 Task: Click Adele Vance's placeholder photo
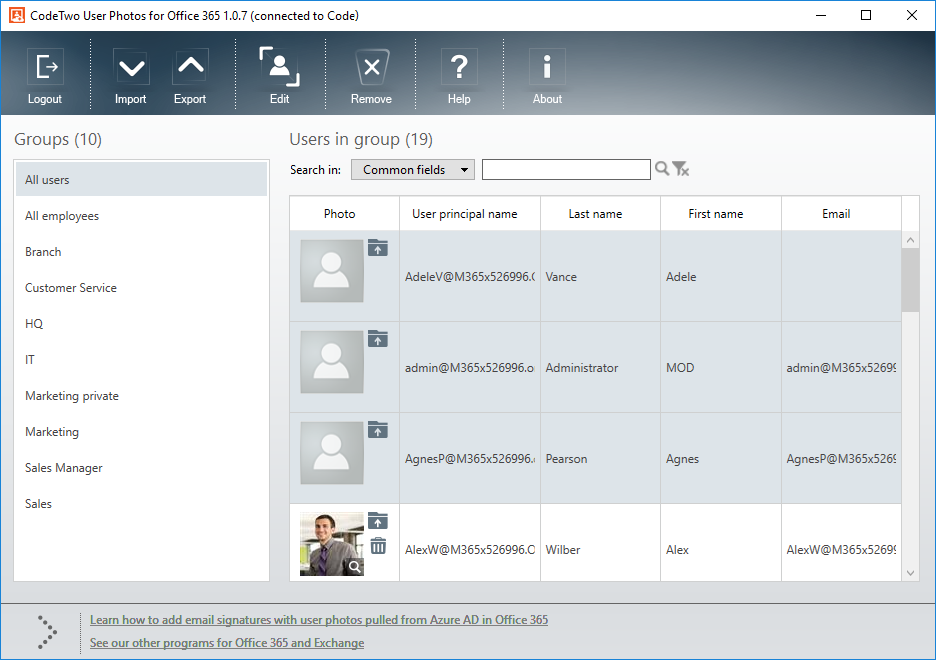pyautogui.click(x=332, y=271)
